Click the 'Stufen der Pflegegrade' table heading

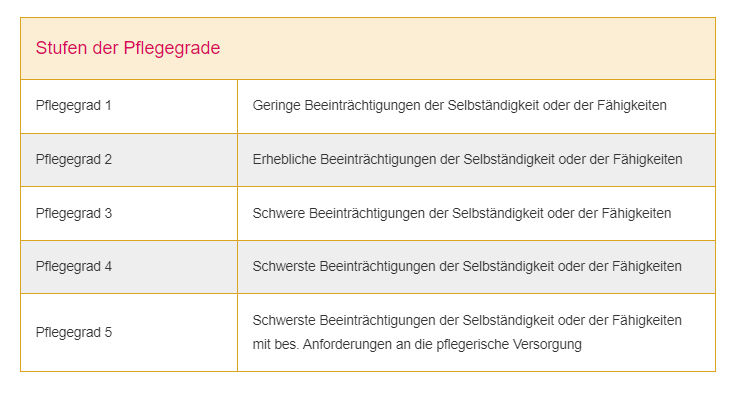point(128,48)
